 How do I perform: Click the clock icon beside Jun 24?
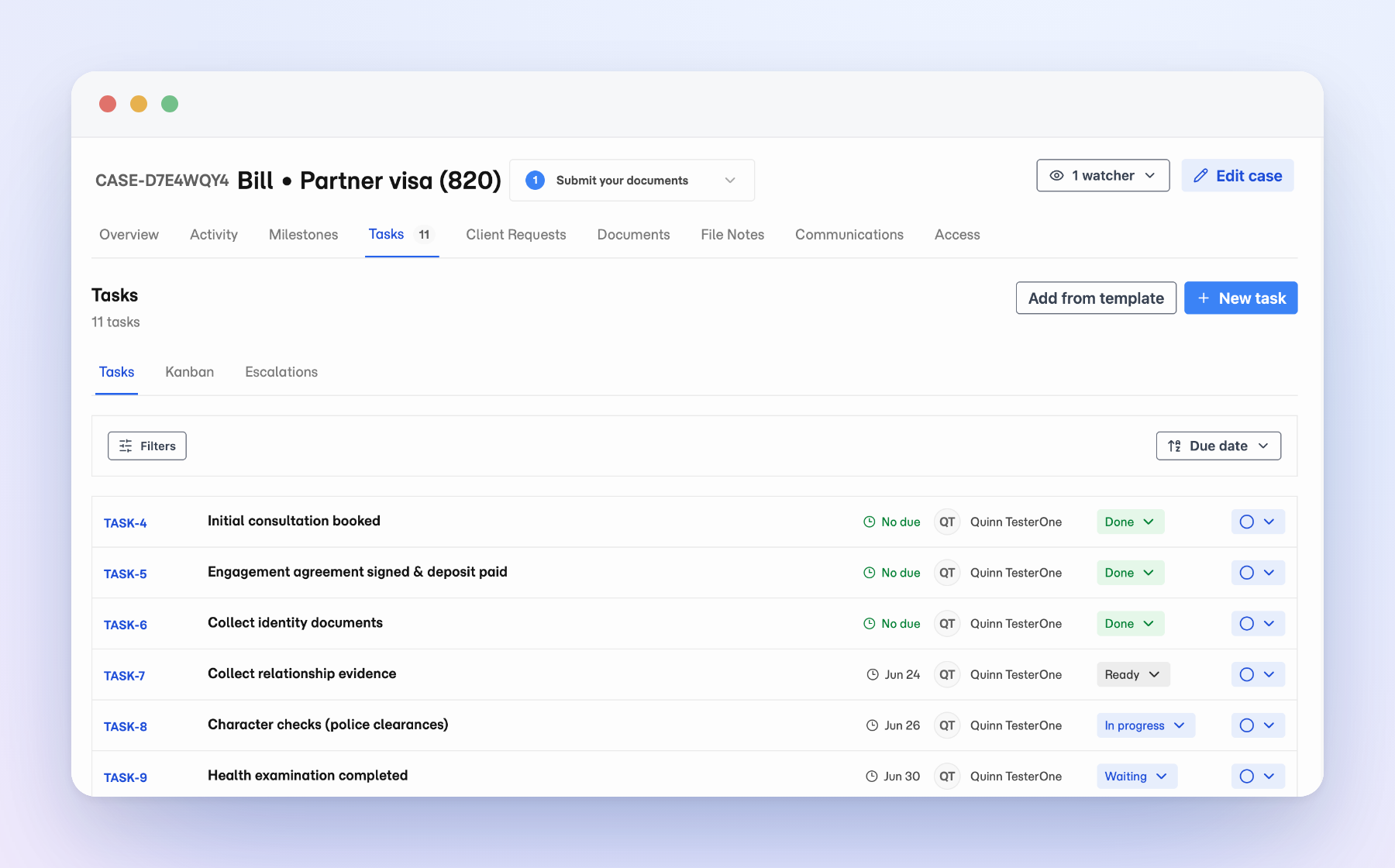(873, 675)
